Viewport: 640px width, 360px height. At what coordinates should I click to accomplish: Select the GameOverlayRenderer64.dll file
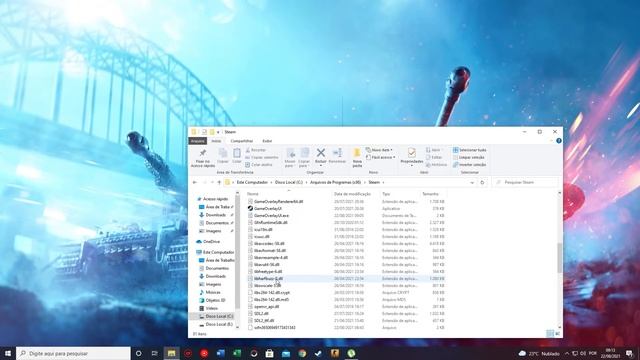pyautogui.click(x=276, y=202)
